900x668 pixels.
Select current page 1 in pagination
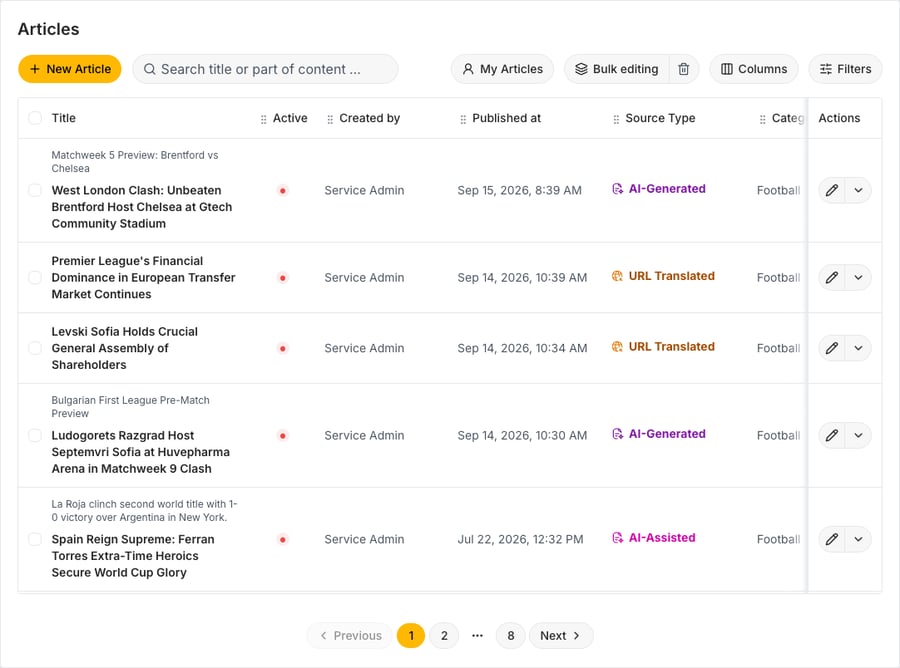pos(411,636)
